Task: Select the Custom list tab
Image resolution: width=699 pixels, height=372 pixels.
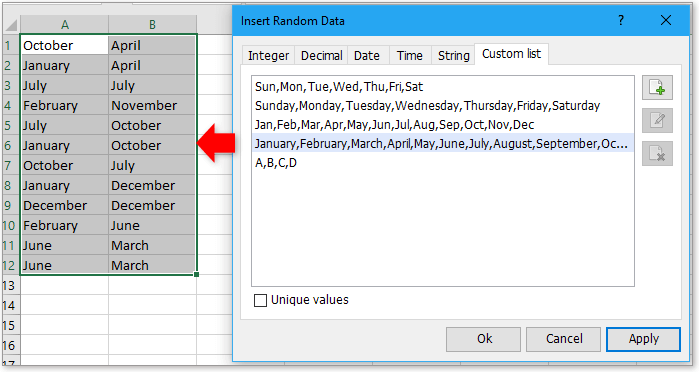Action: 511,54
